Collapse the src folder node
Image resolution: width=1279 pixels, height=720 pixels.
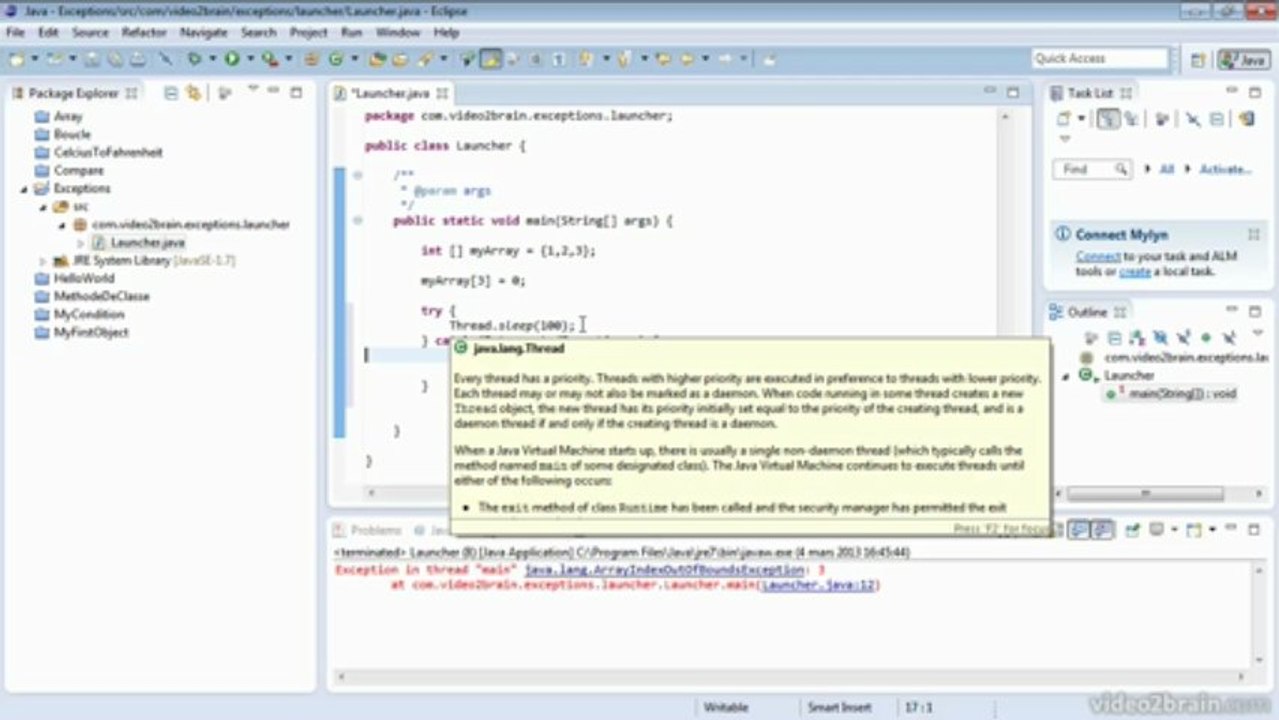[44, 207]
